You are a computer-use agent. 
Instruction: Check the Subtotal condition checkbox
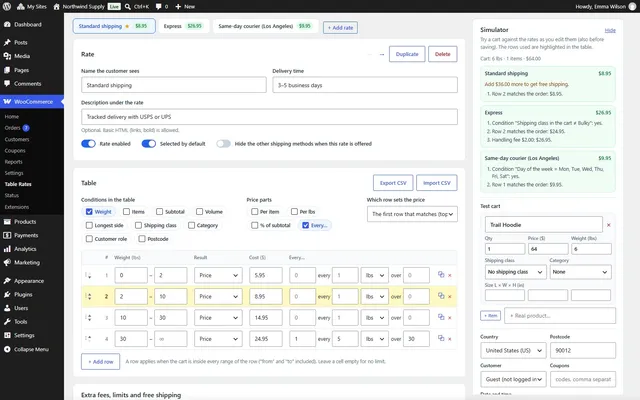tap(160, 211)
